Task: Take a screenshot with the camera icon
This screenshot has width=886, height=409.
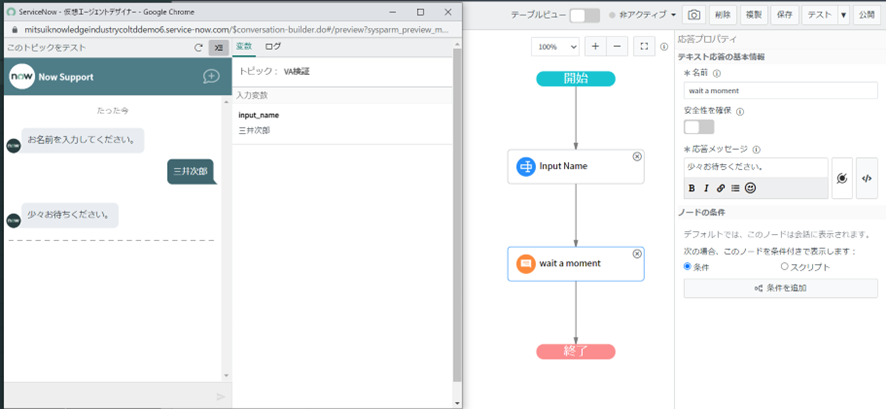Action: point(693,15)
